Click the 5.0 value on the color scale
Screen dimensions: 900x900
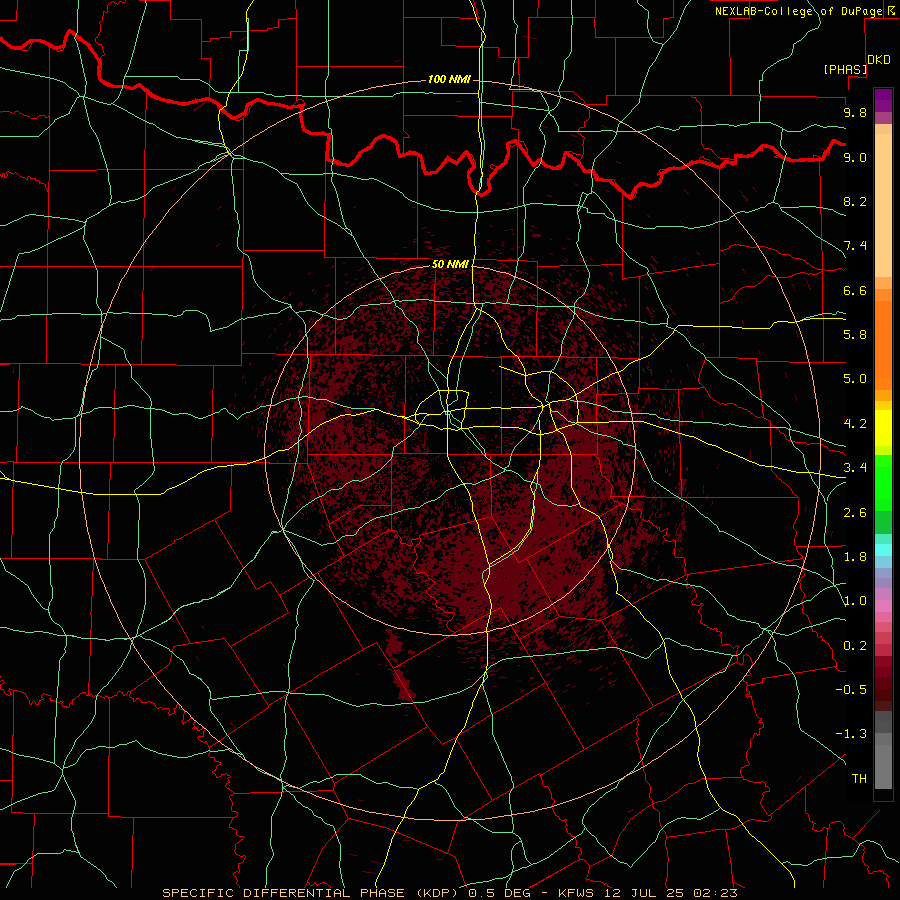855,379
